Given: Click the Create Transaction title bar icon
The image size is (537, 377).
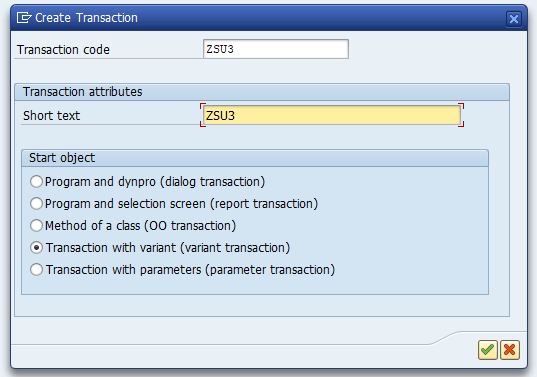Looking at the screenshot, I should tap(24, 17).
